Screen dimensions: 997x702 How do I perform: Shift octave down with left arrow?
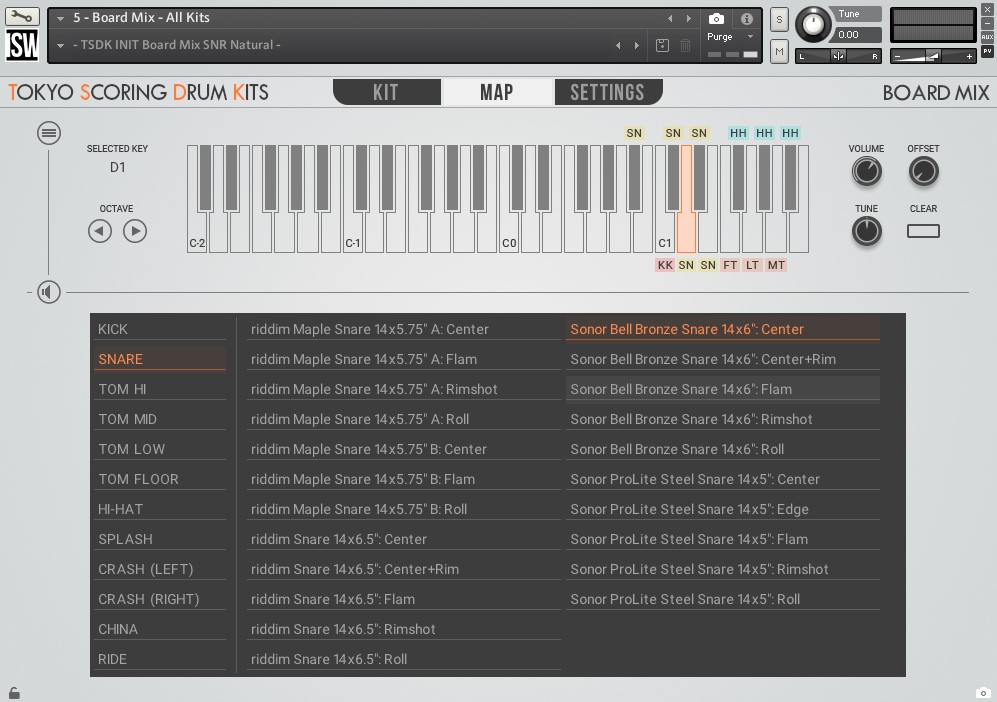point(100,231)
